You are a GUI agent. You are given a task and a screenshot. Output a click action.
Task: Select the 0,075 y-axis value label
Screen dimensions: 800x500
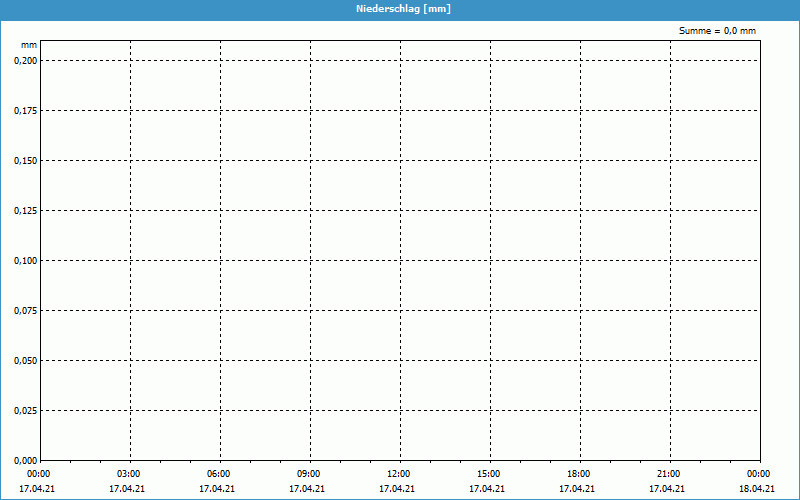click(x=25, y=310)
